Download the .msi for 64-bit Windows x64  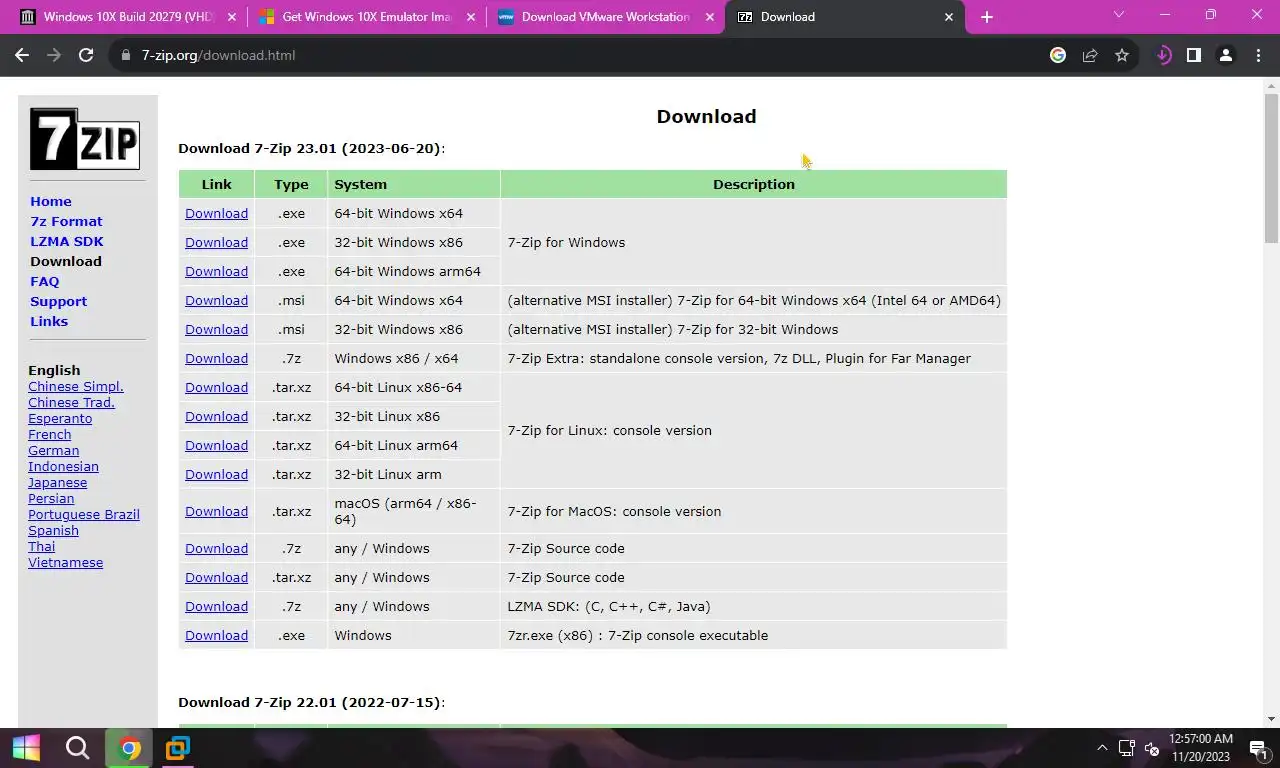[x=216, y=300]
